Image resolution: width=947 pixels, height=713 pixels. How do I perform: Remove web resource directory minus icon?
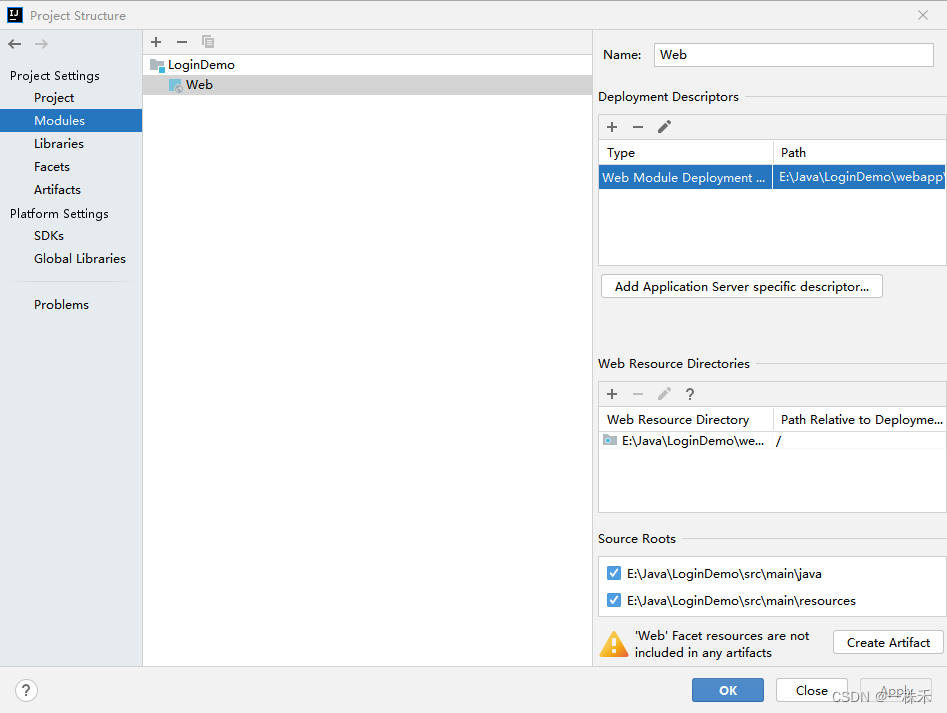638,394
